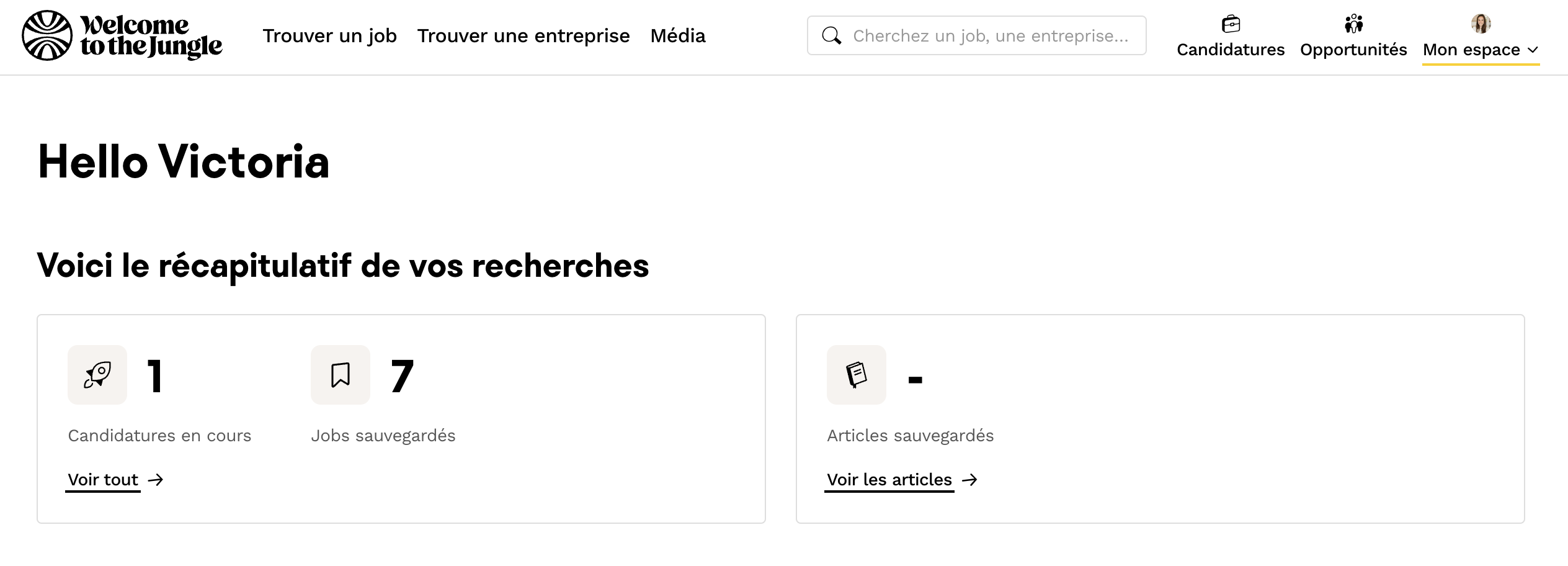Click the profile avatar photo

coord(1481,24)
